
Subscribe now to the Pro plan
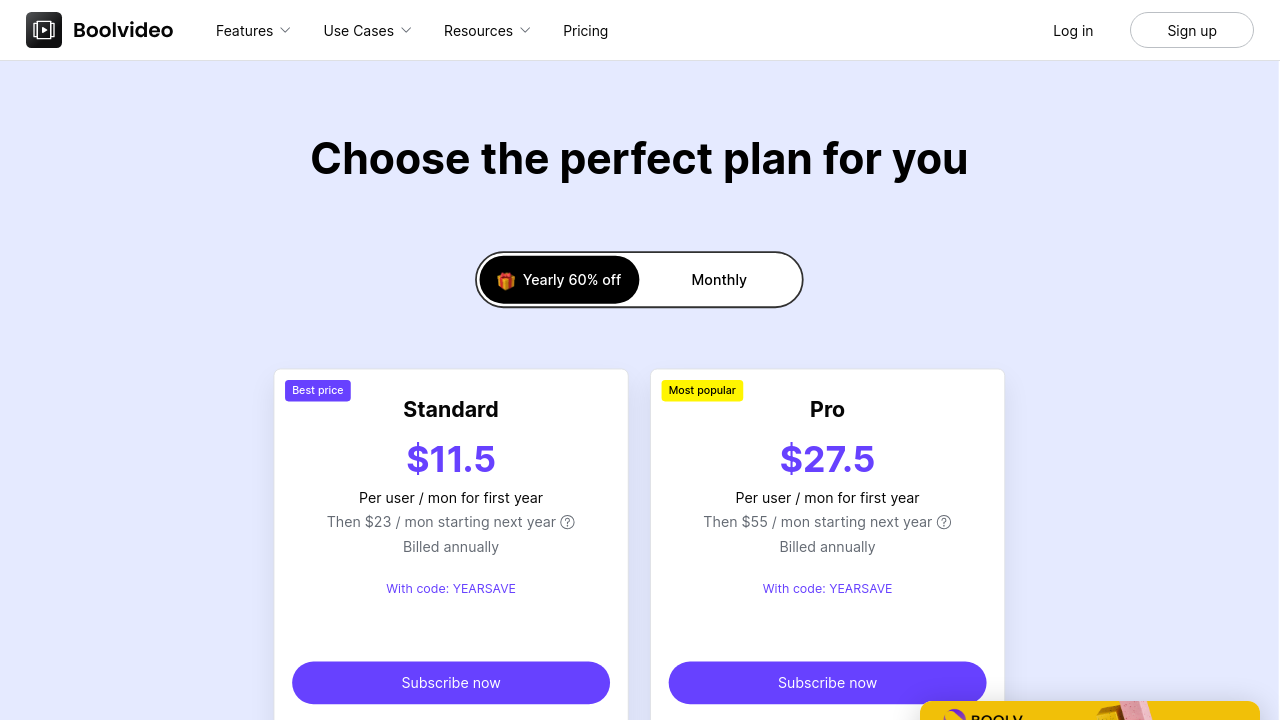pyautogui.click(x=827, y=683)
